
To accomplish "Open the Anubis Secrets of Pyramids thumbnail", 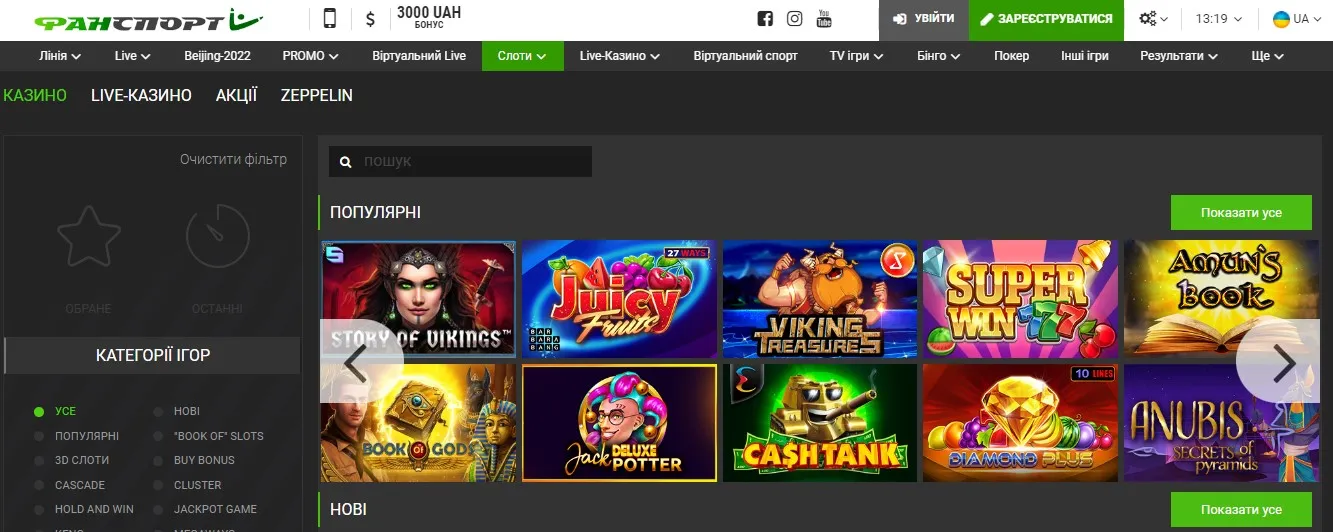I will click(x=1221, y=423).
